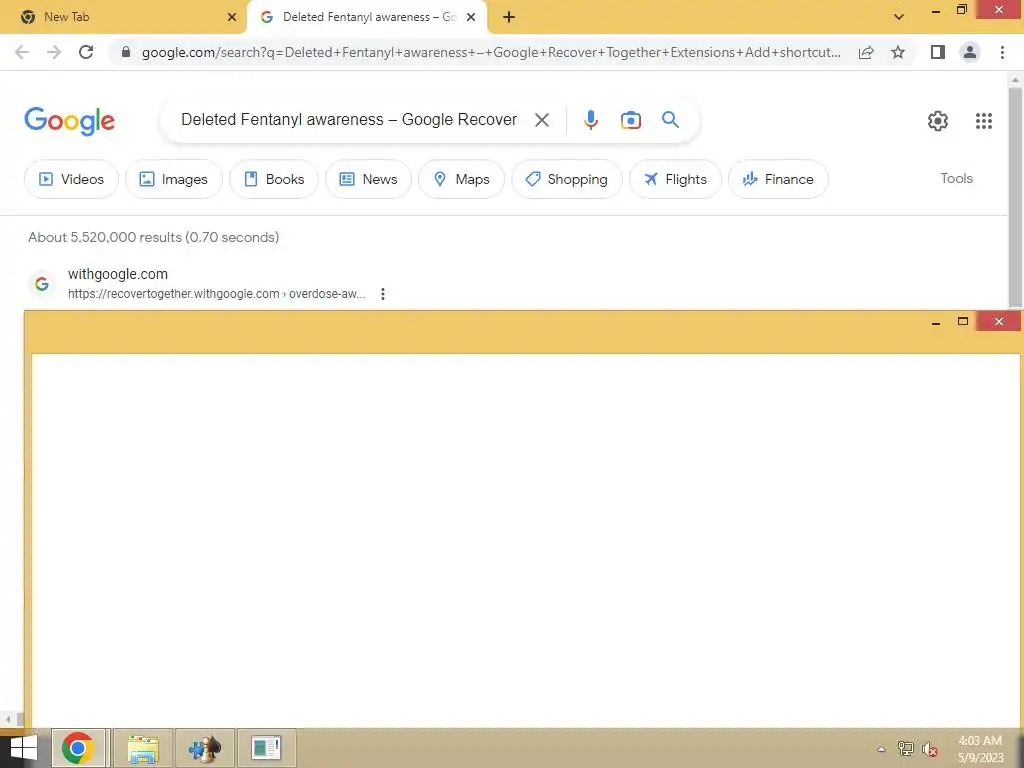Open the search Tools options
The width and height of the screenshot is (1024, 768).
point(956,178)
